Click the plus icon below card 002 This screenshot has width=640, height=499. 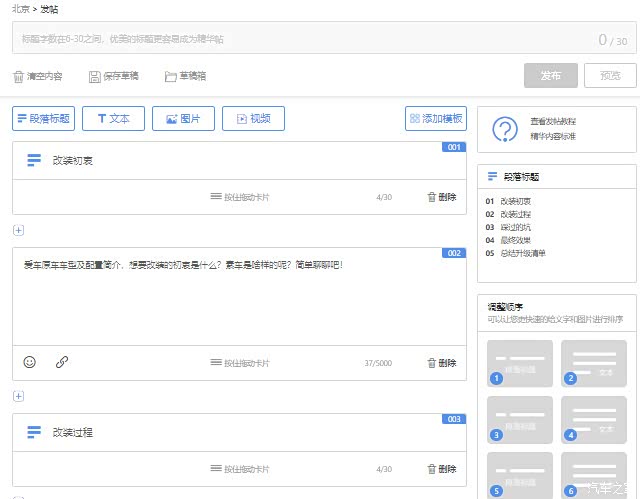(18, 396)
